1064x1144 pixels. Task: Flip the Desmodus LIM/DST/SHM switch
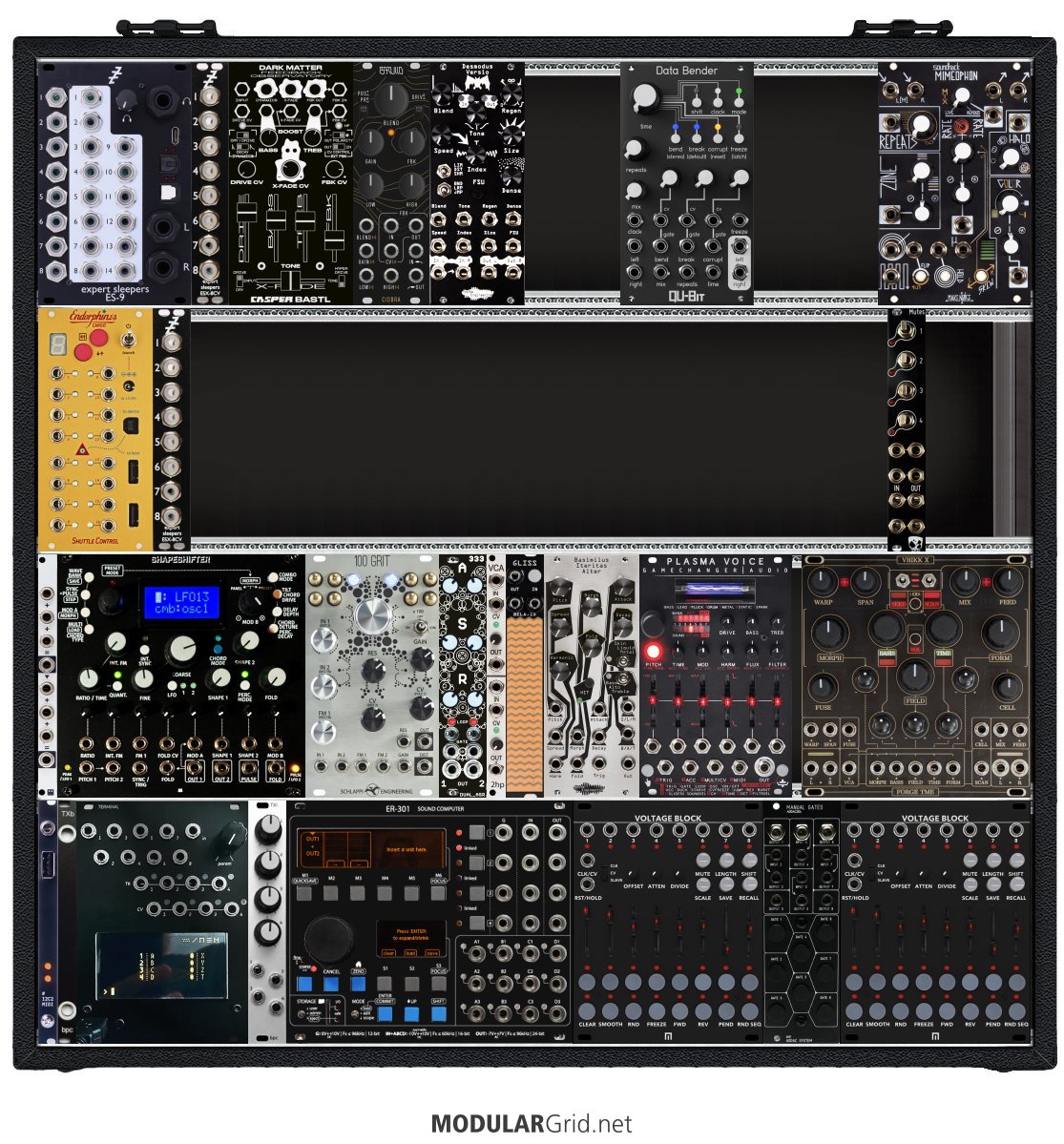[x=443, y=172]
